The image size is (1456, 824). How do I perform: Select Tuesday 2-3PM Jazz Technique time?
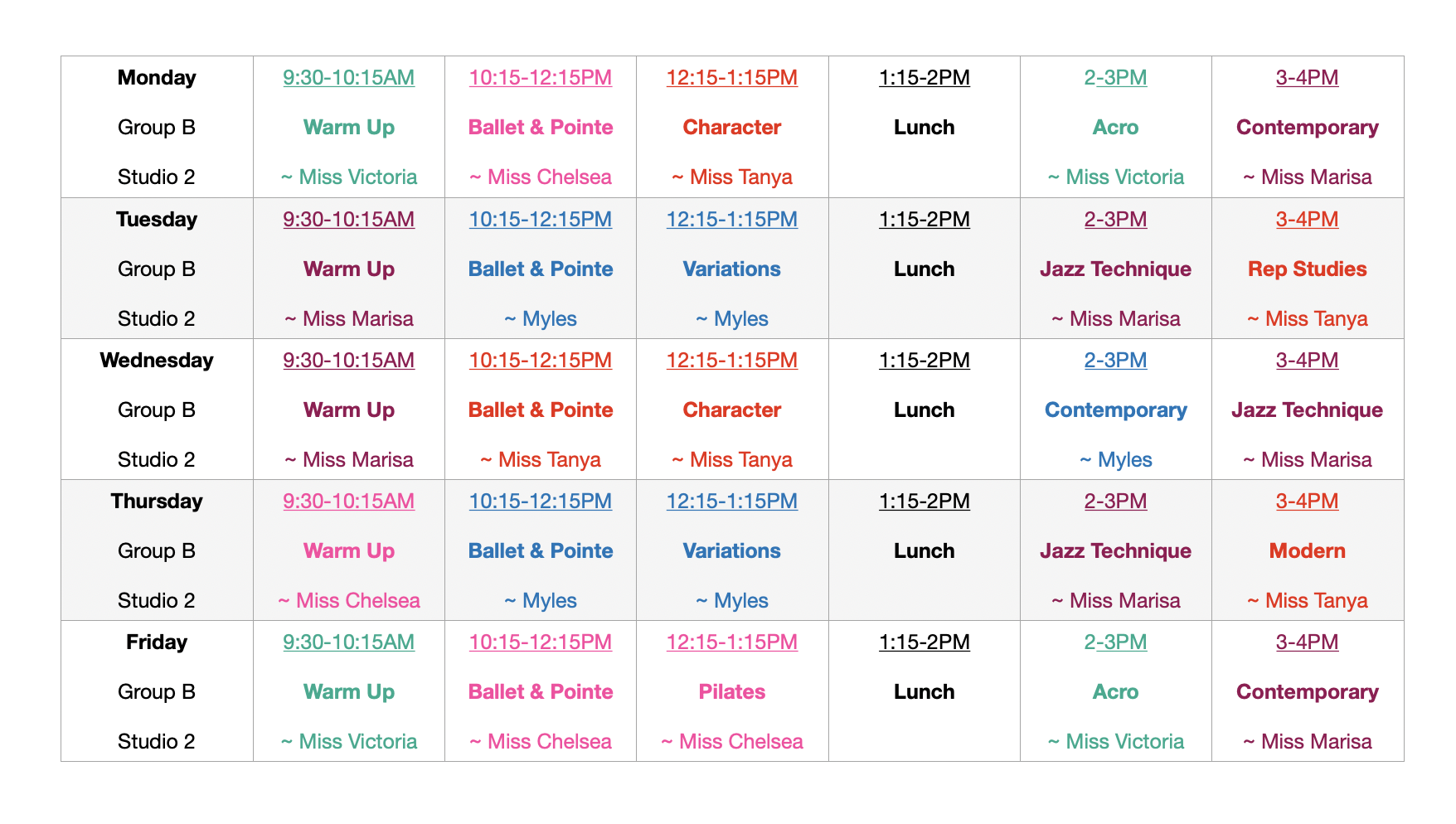[x=1115, y=220]
